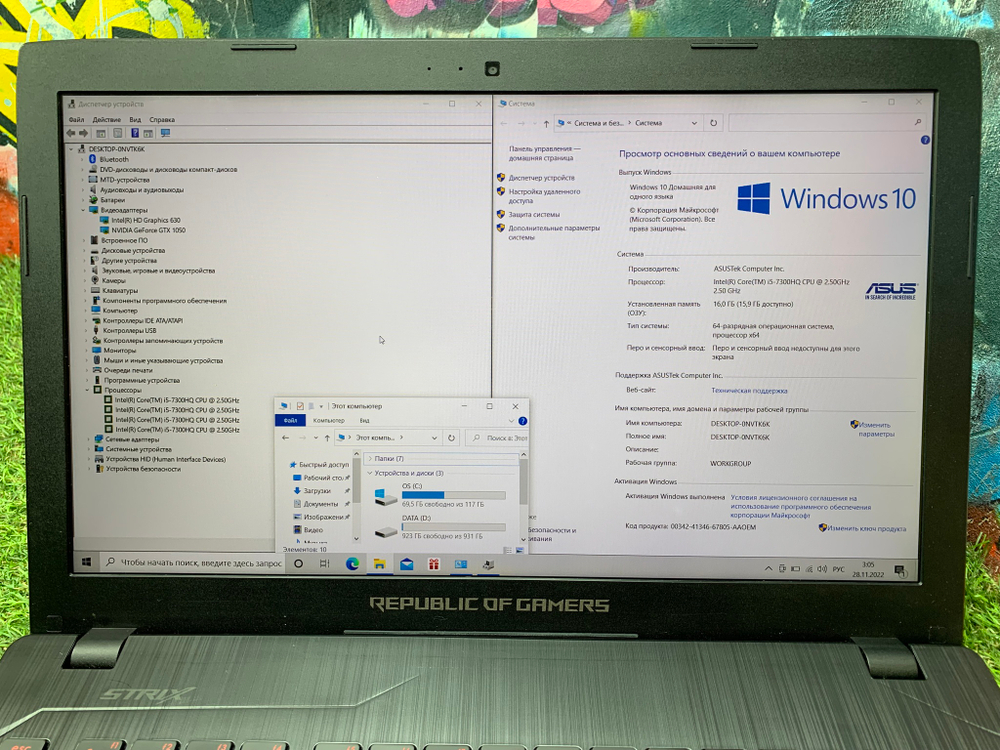
Task: Click Explorer up-one-level arrow
Action: [327, 438]
